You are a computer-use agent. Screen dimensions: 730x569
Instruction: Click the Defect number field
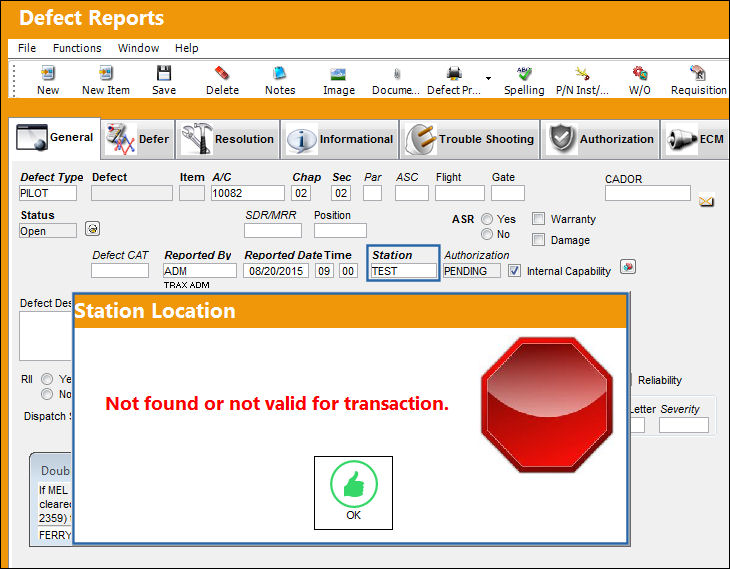tap(132, 193)
